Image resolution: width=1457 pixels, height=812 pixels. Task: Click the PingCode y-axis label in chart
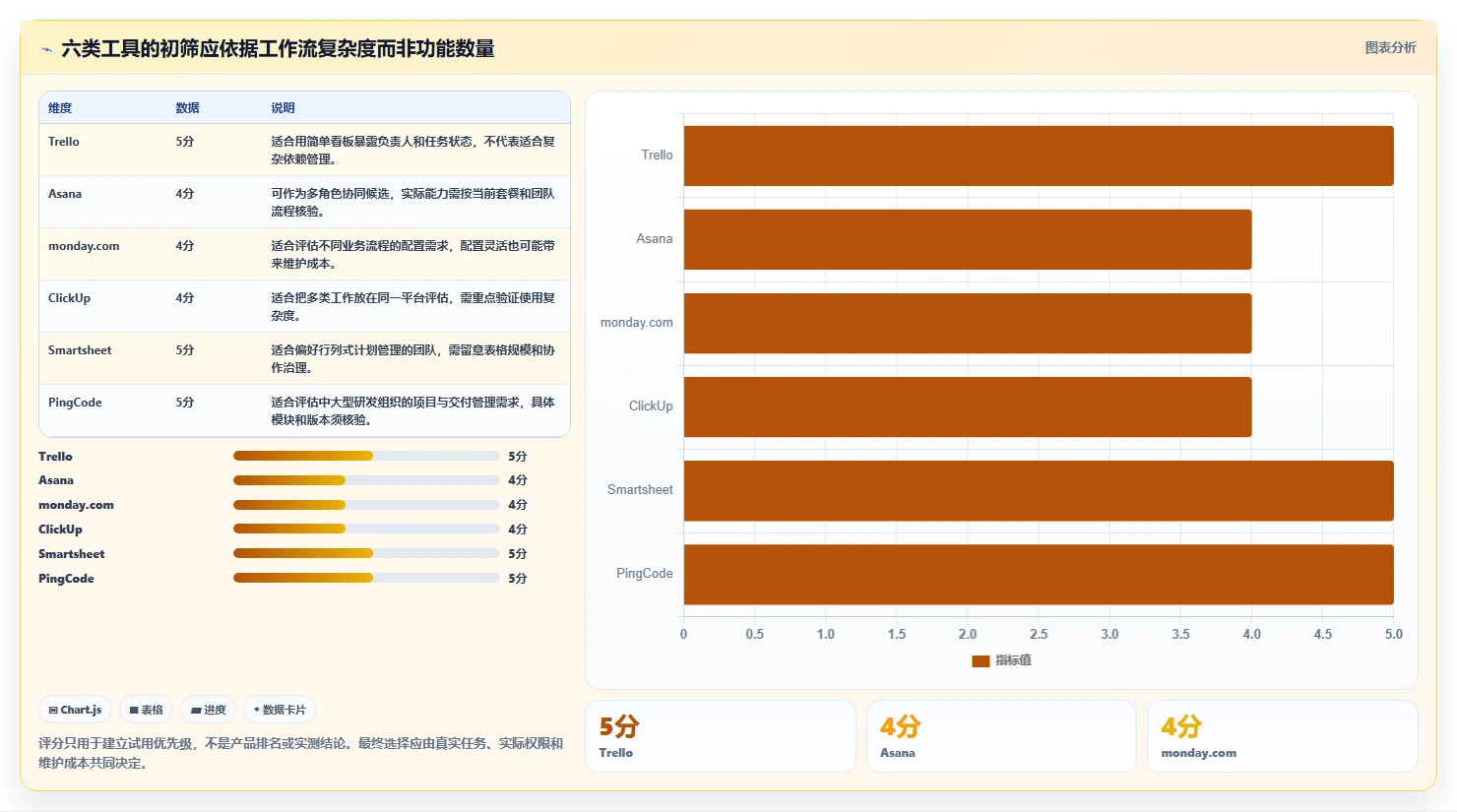[x=645, y=574]
